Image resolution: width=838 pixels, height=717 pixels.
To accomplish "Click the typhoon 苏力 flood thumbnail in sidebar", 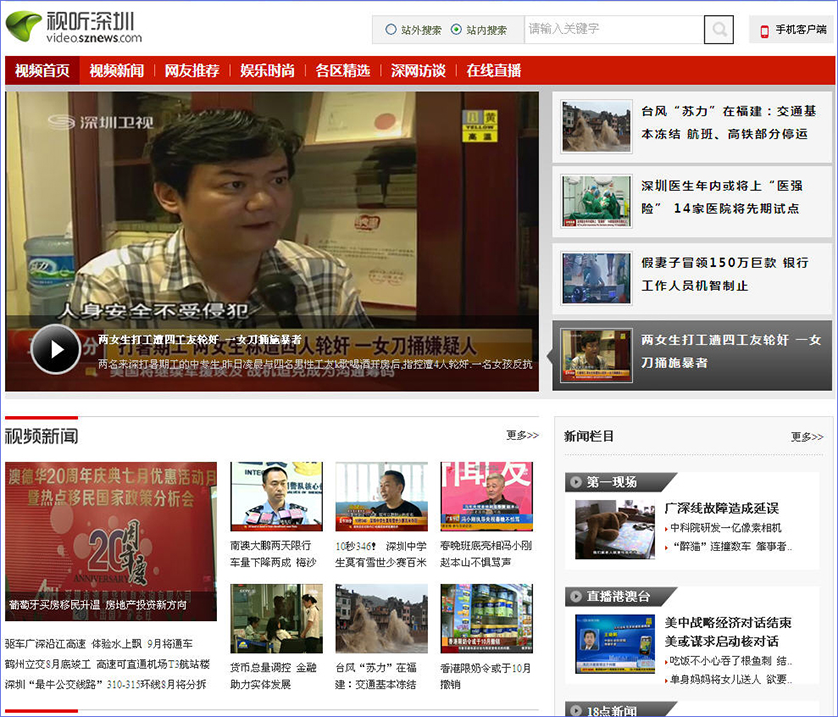I will coord(596,126).
